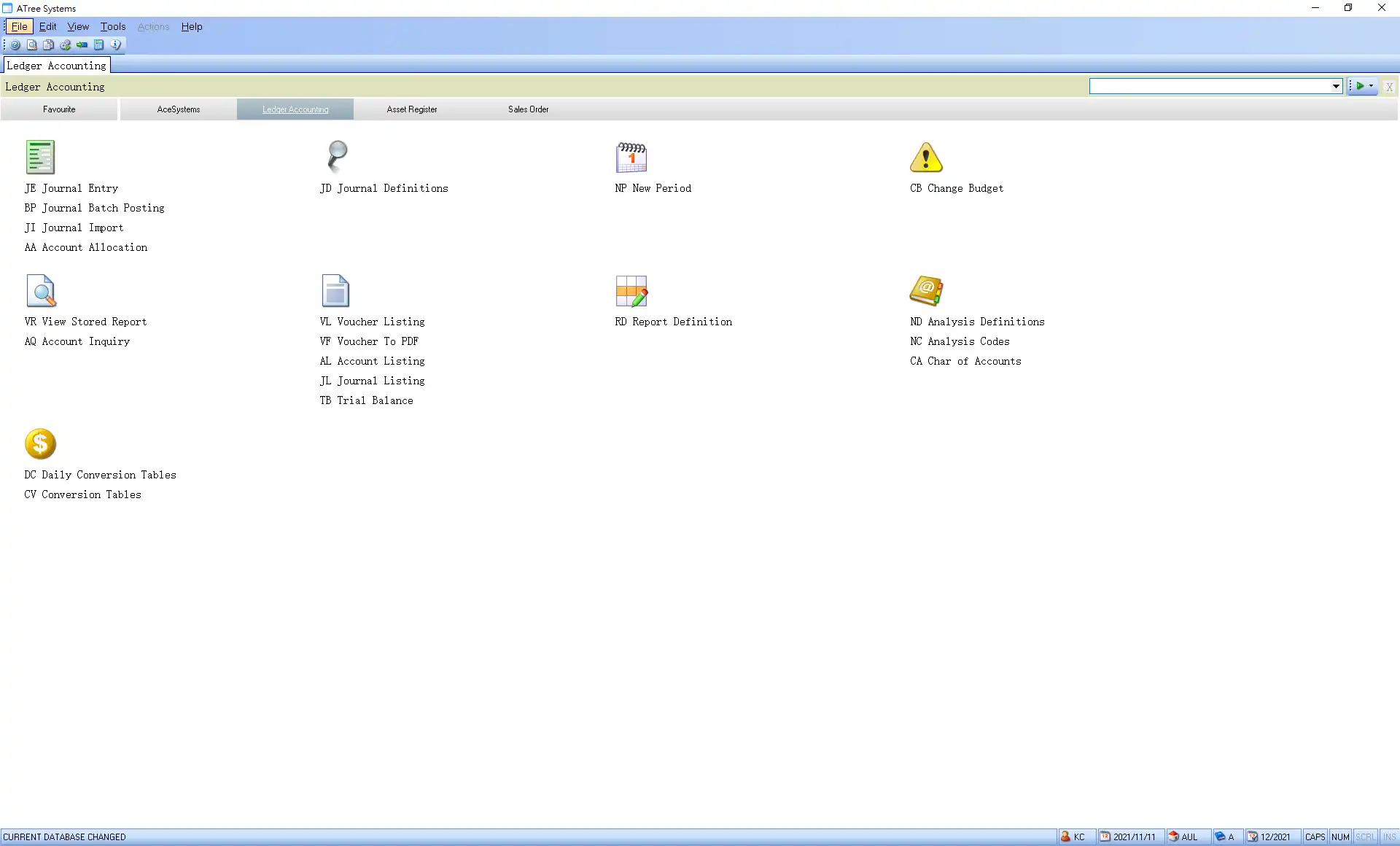This screenshot has height=846, width=1400.
Task: Click CV Conversion Tables button
Action: 83,494
